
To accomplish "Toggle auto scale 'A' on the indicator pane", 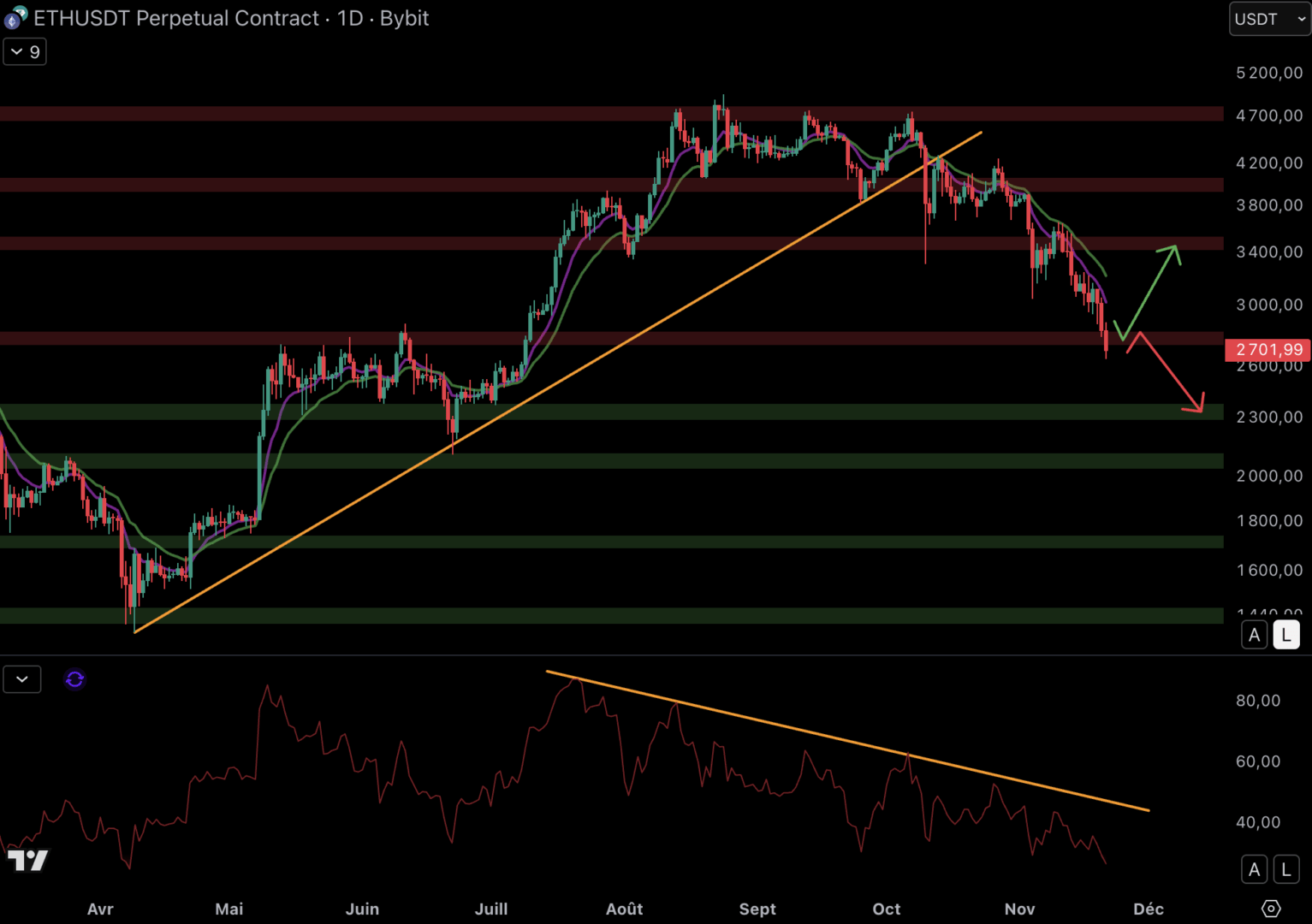I will [x=1254, y=869].
